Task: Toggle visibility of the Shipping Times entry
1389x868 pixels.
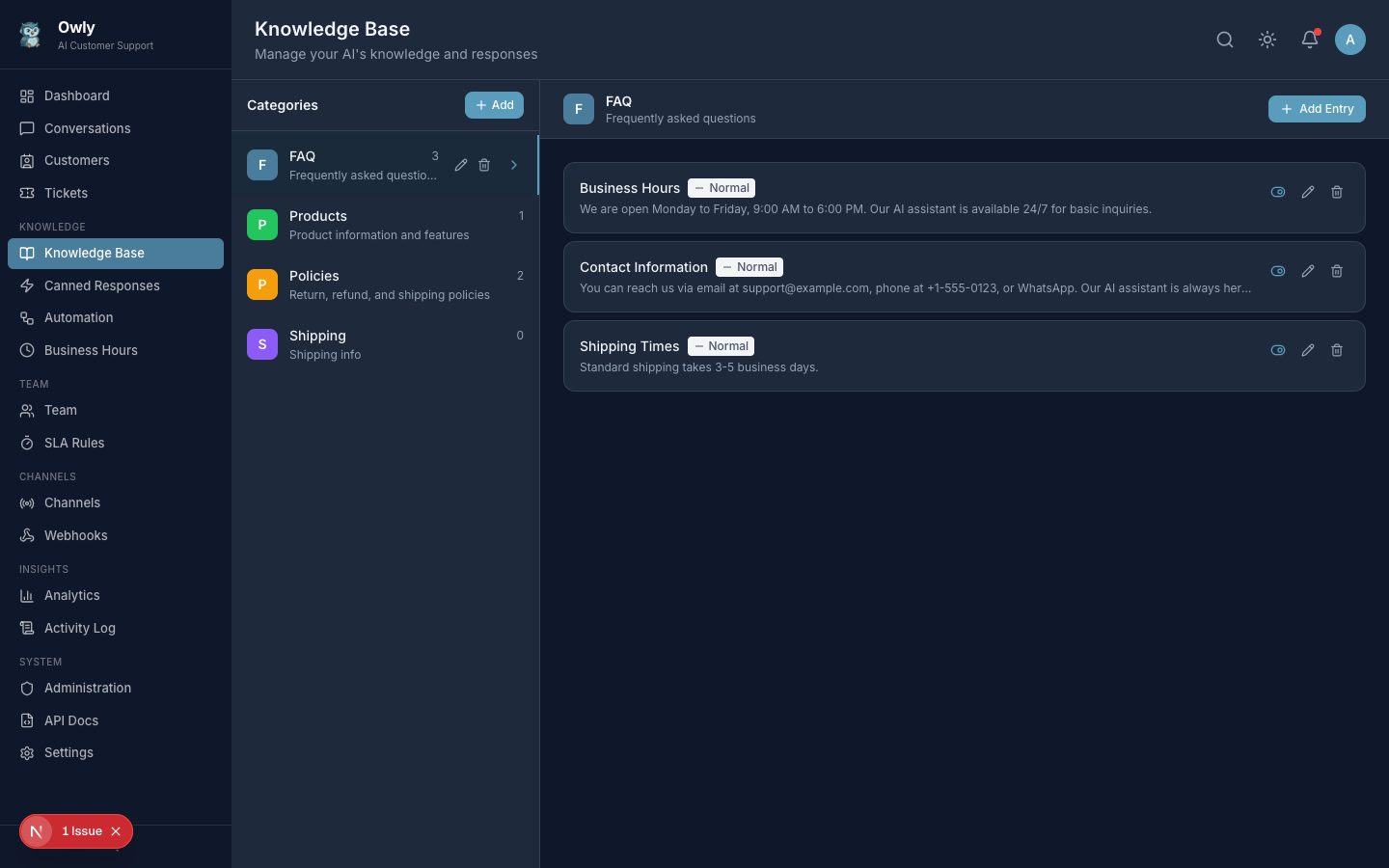Action: 1277,350
